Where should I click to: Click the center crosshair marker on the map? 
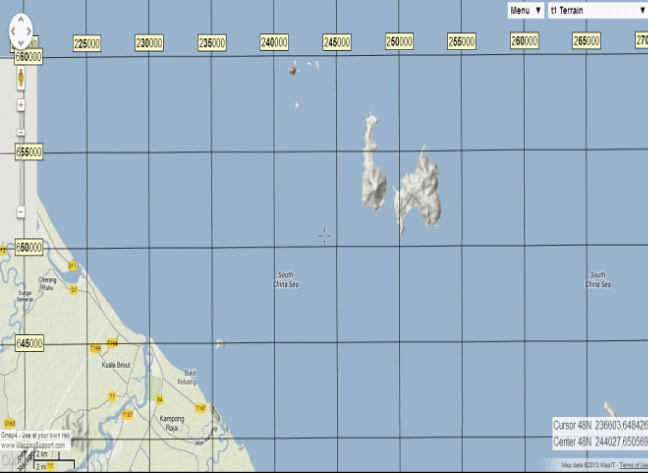tap(324, 236)
